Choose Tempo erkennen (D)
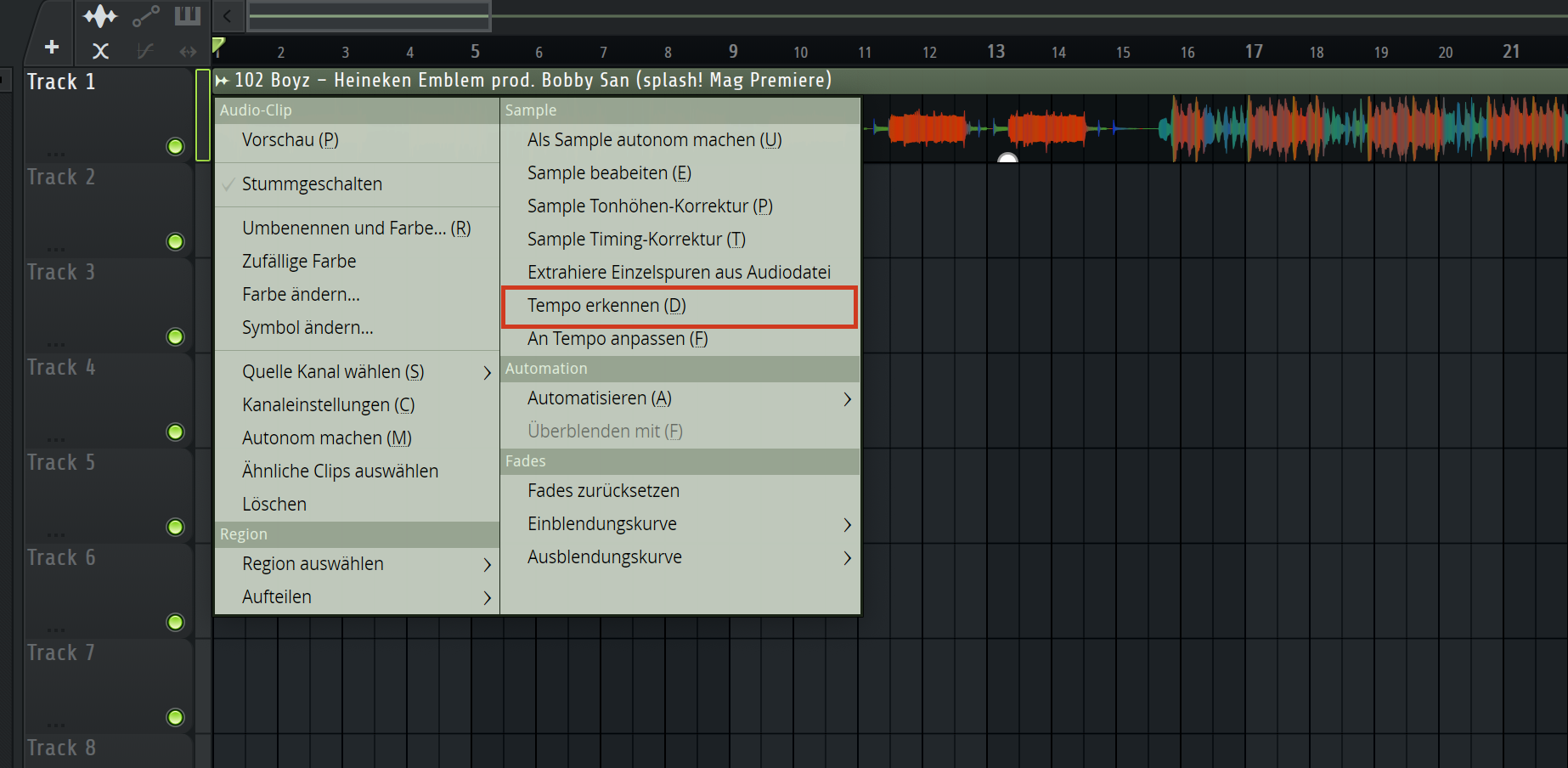The width and height of the screenshot is (1568, 768). point(680,306)
